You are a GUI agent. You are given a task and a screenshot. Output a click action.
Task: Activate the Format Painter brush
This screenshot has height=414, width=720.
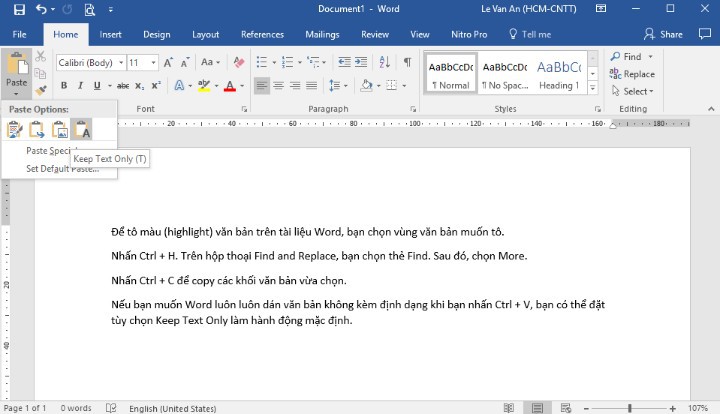tap(40, 90)
